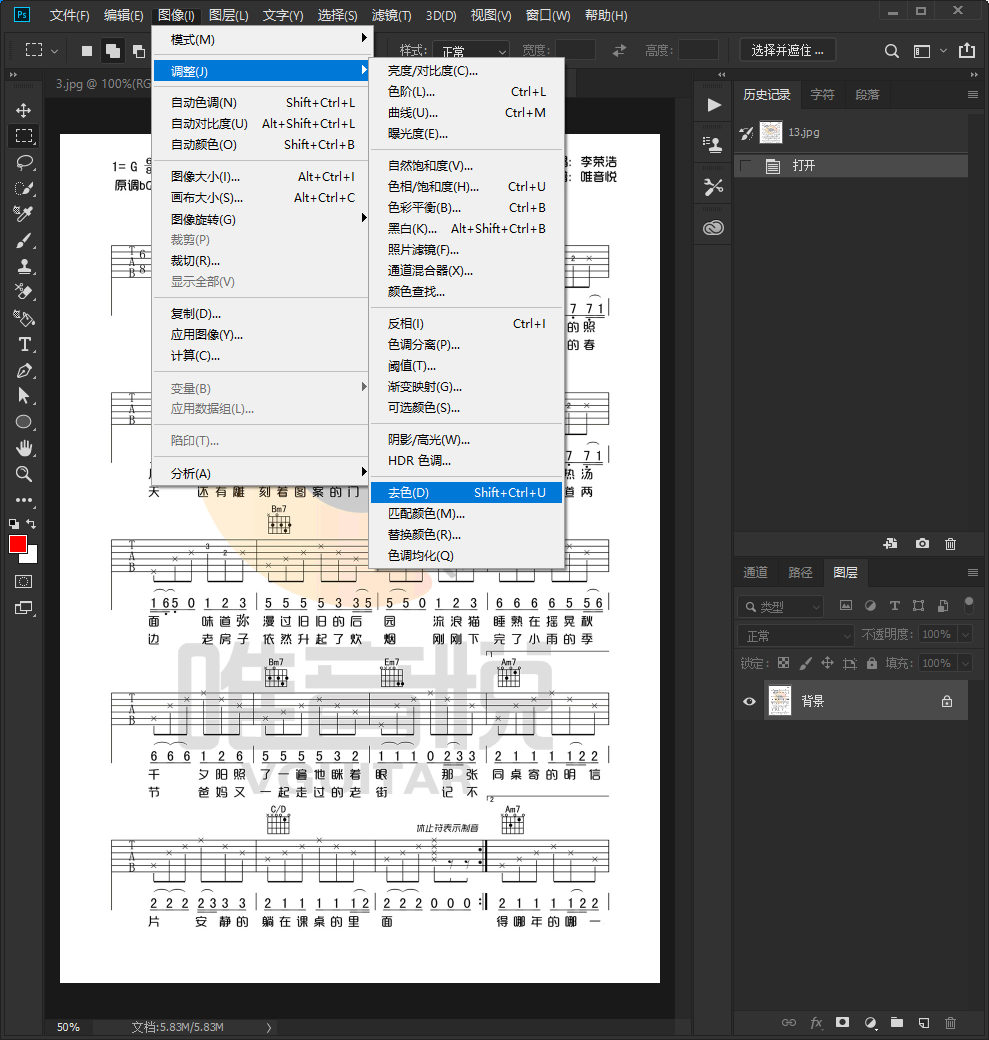Image resolution: width=989 pixels, height=1040 pixels.
Task: Click the 选择并遮住 ... button
Action: tap(787, 50)
